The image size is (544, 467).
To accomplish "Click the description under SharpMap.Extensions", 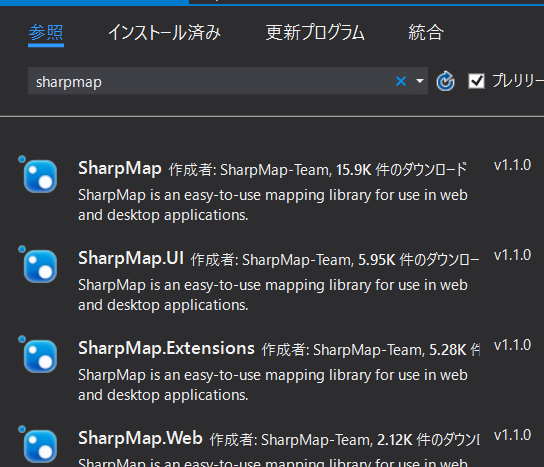I will pos(273,385).
